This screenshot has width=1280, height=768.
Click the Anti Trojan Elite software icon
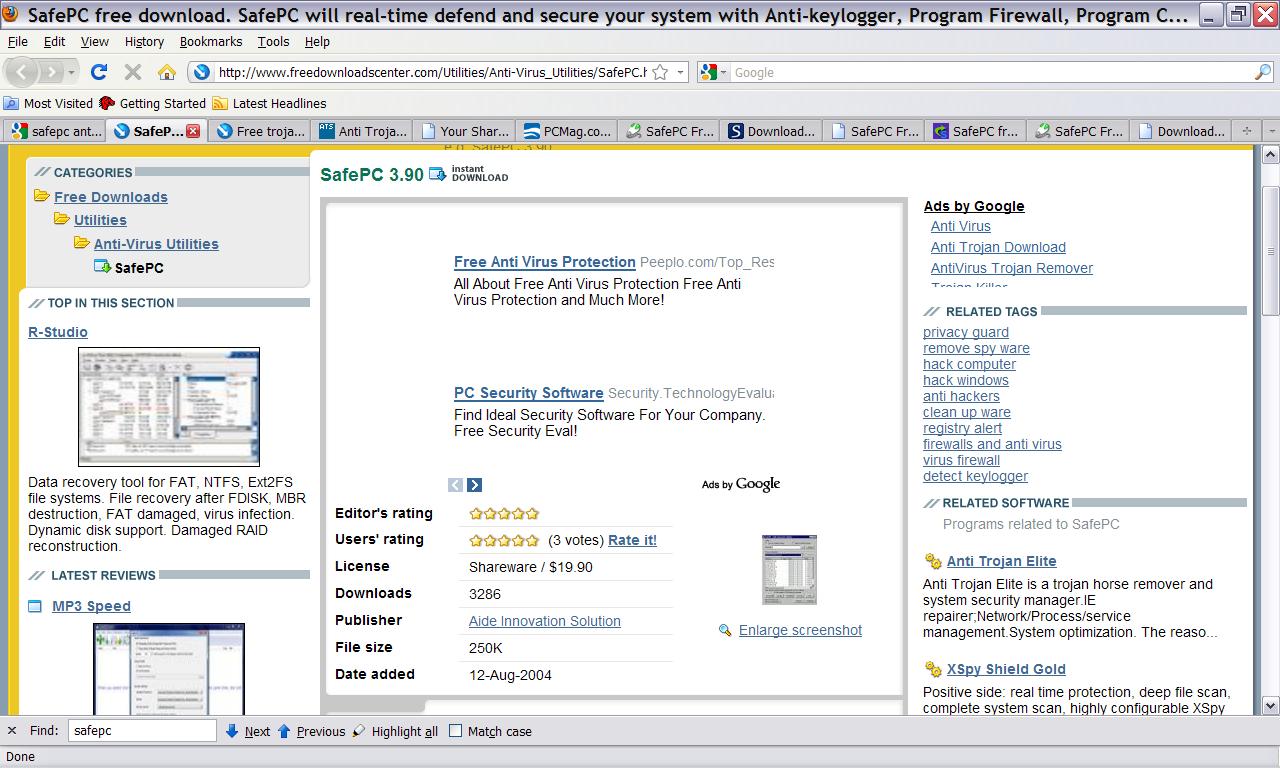933,561
